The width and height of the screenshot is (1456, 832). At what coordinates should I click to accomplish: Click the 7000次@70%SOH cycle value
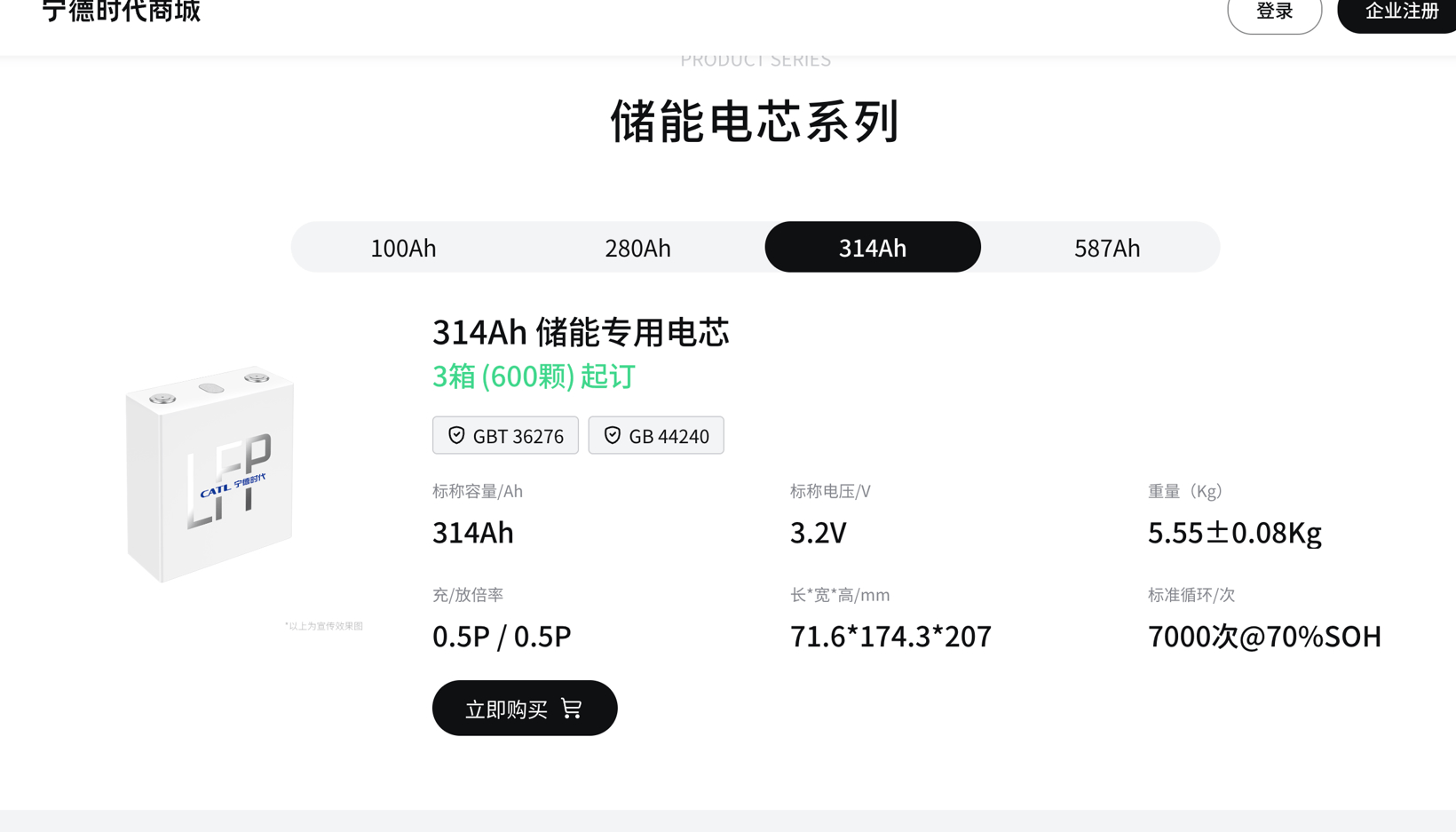pyautogui.click(x=1264, y=637)
